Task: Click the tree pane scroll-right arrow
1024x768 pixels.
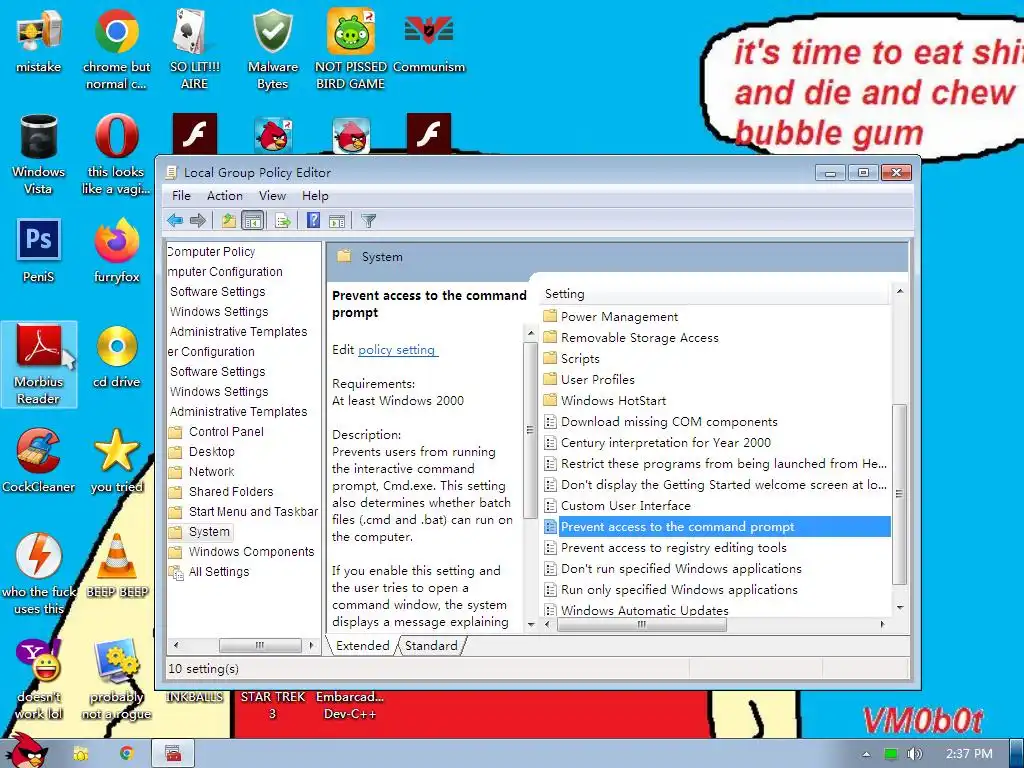Action: coord(312,645)
